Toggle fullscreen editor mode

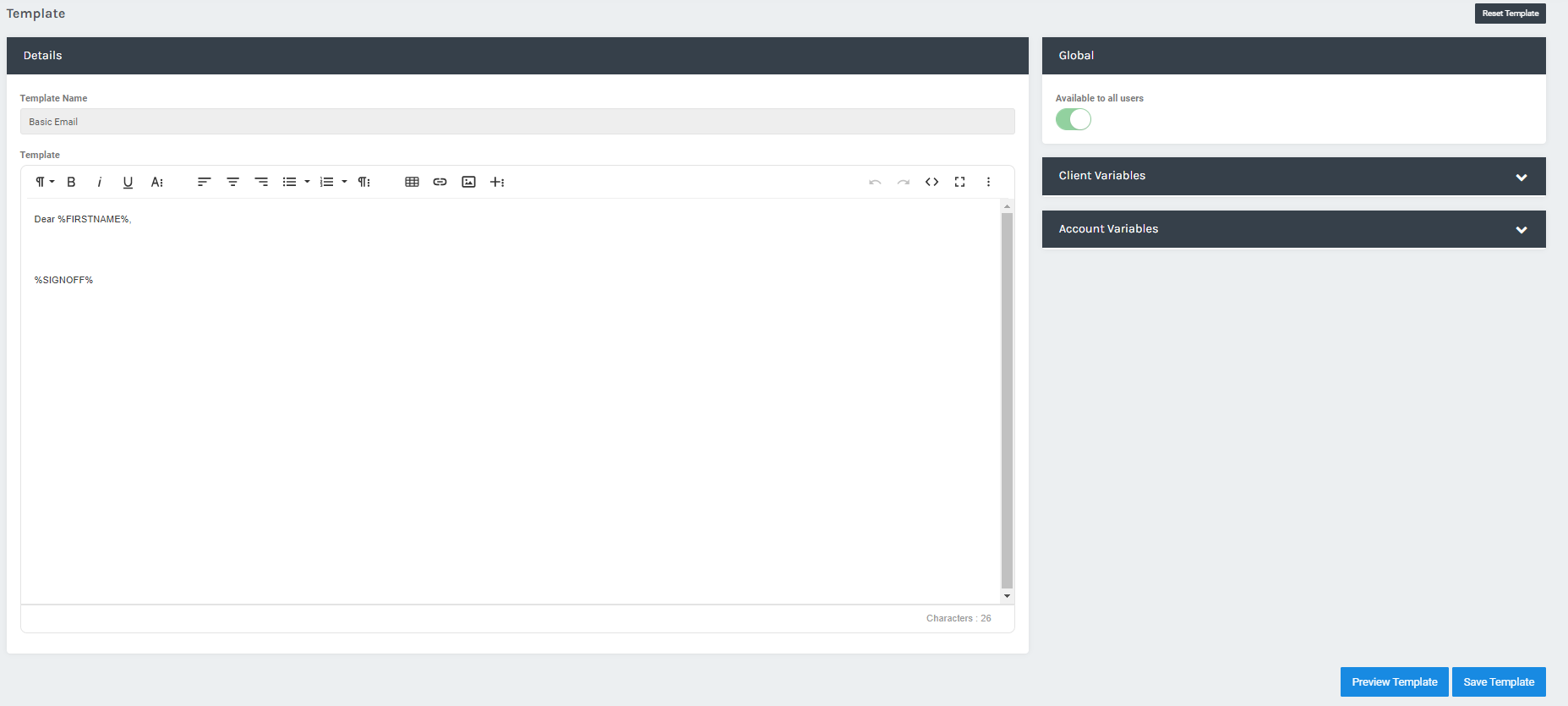[959, 182]
